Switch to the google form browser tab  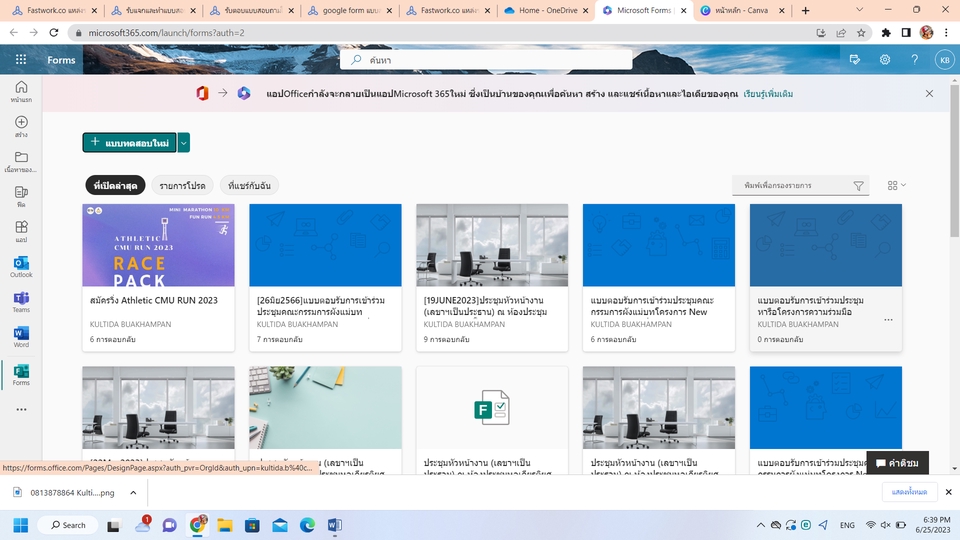(350, 10)
